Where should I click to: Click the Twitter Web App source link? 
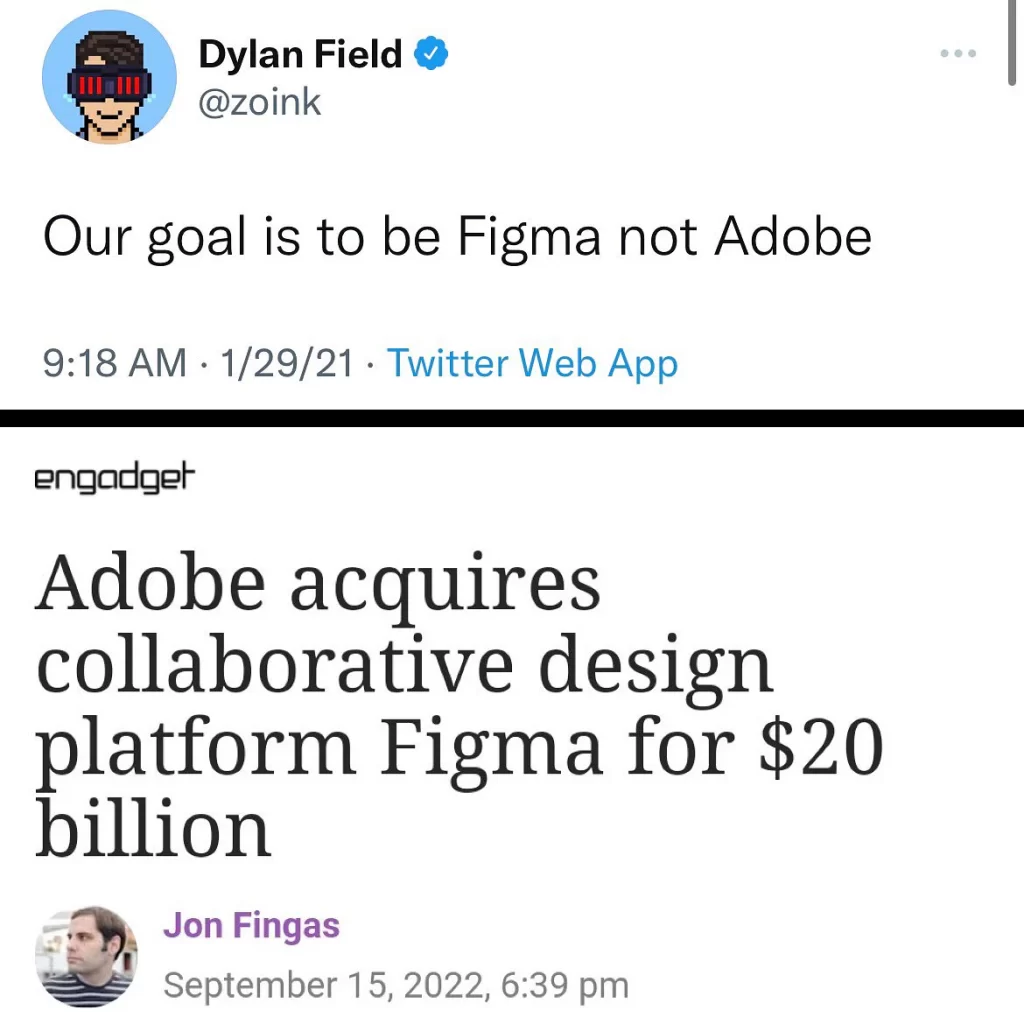pos(532,363)
